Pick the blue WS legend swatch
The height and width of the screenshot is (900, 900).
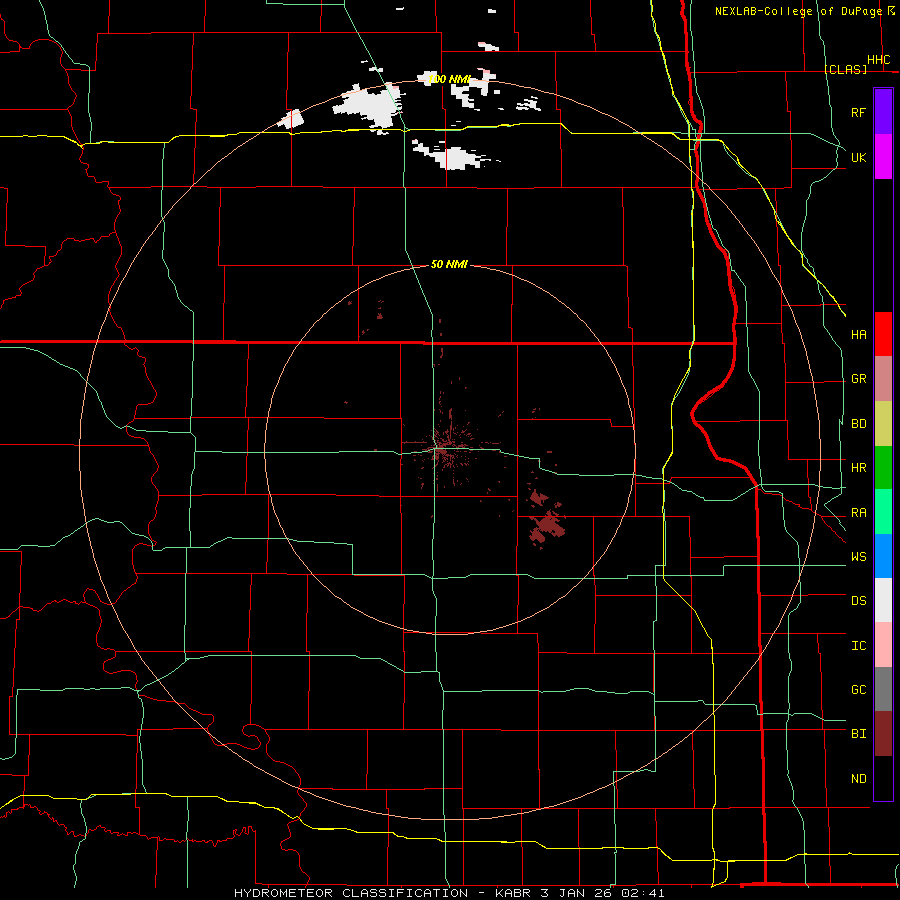[883, 556]
